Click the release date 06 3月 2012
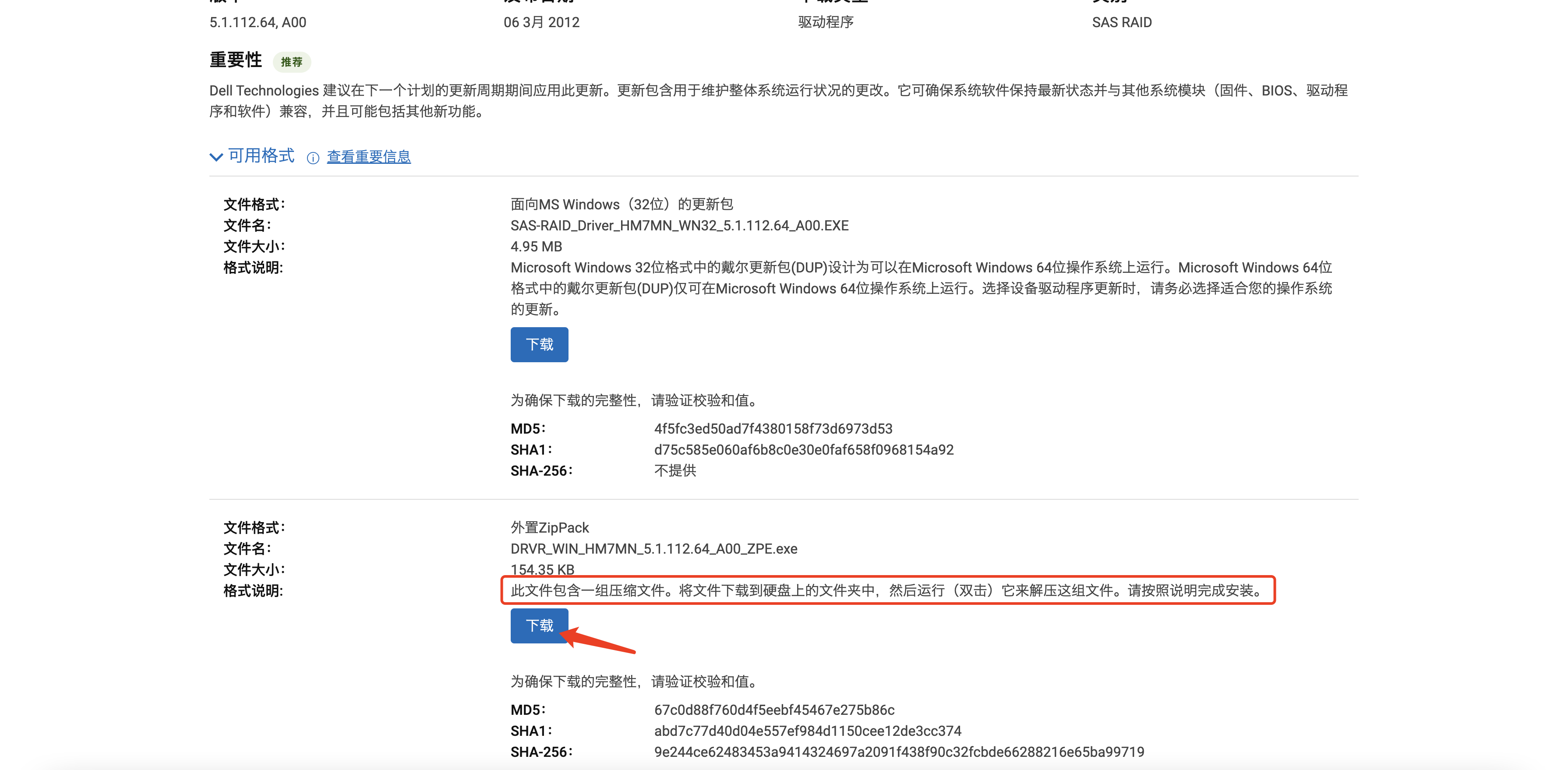 (541, 22)
